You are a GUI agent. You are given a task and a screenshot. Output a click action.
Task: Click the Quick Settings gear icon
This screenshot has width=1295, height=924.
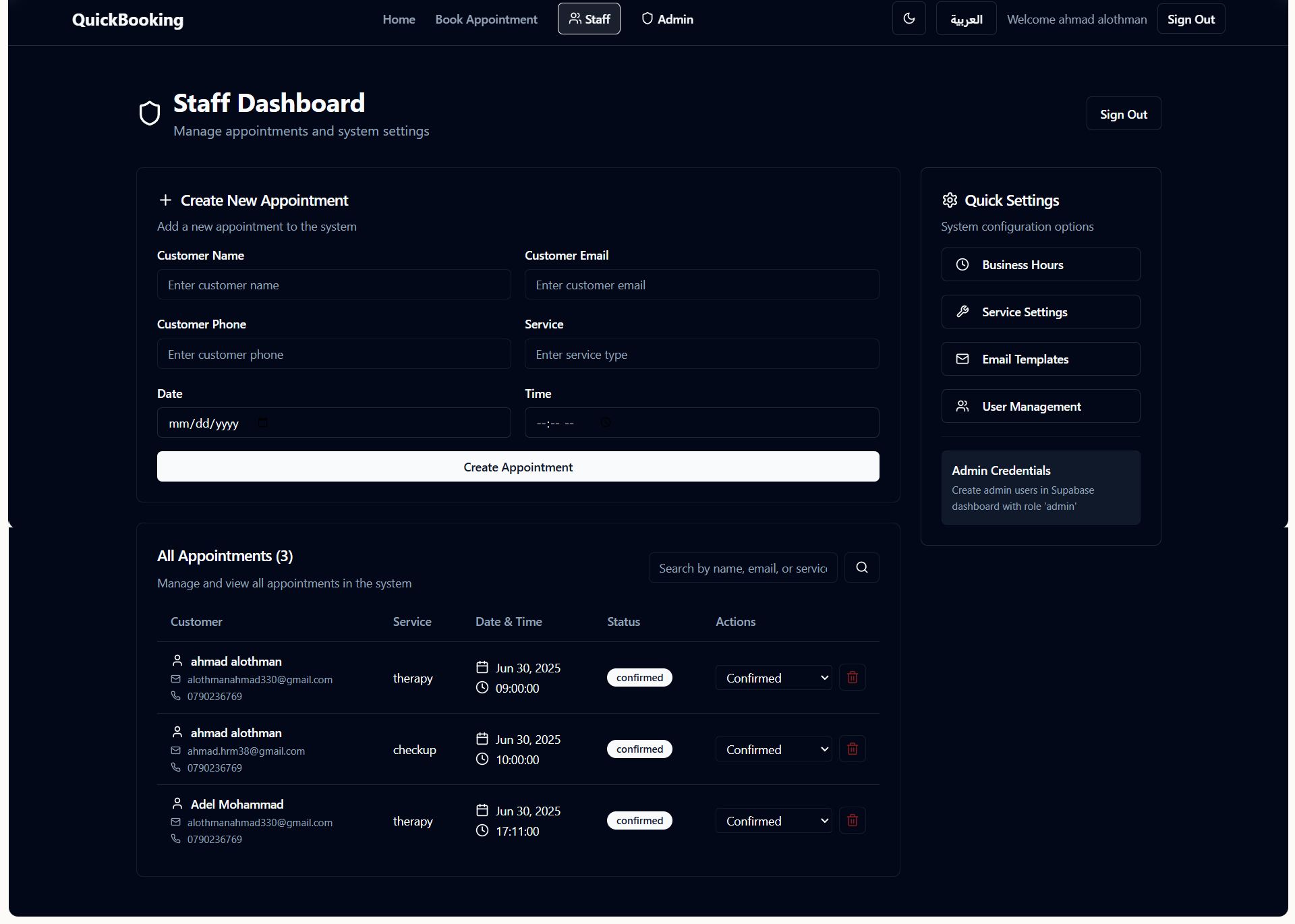point(950,200)
